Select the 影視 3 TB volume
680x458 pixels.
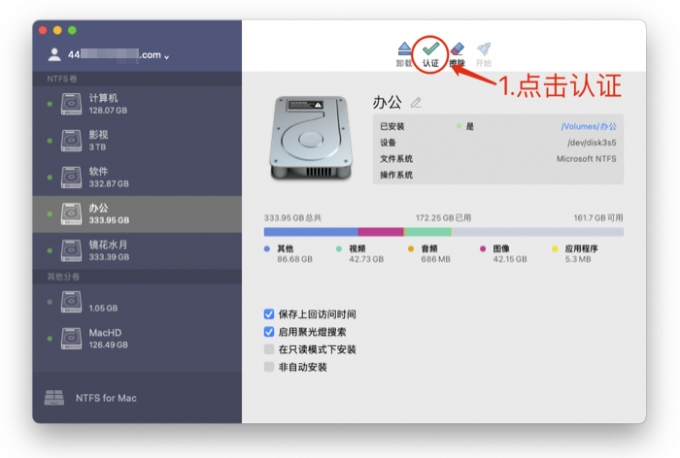point(137,141)
